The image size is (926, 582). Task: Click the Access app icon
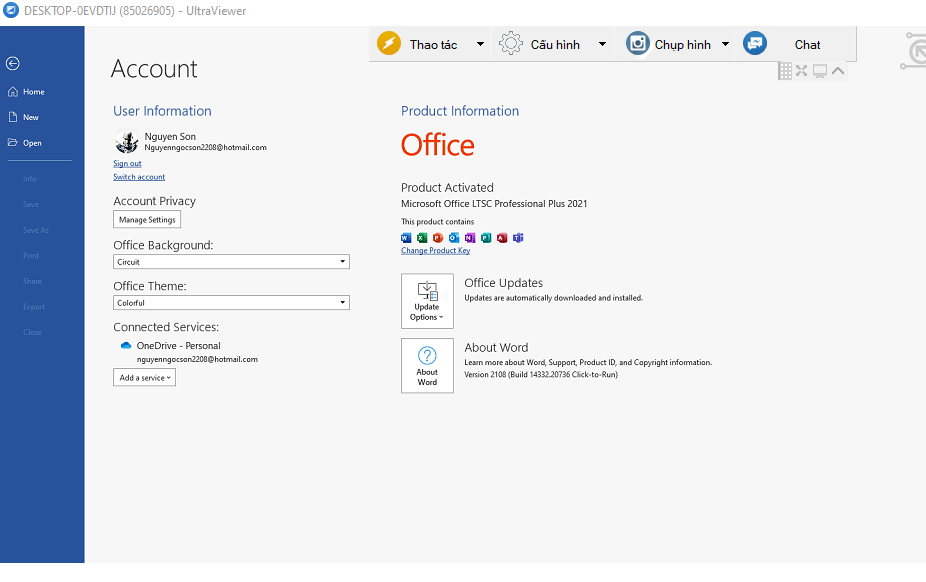(502, 238)
